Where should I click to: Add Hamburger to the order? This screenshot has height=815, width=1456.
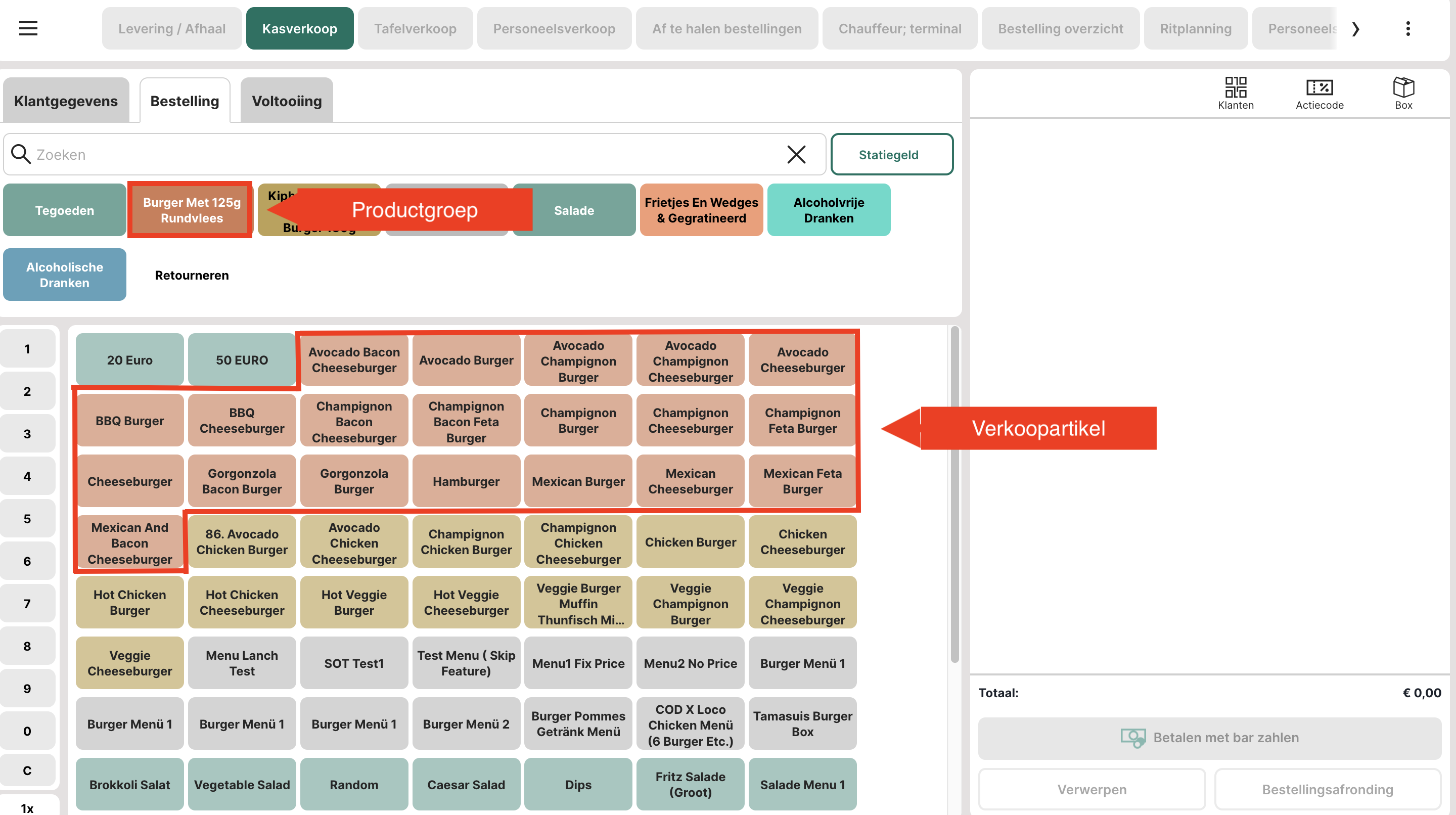pos(466,481)
